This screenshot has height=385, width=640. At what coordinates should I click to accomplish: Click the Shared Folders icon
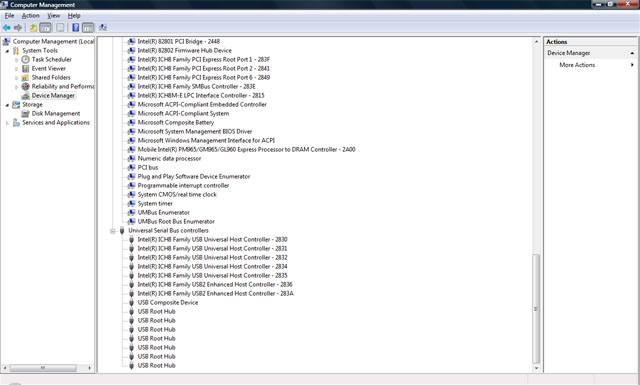[25, 77]
